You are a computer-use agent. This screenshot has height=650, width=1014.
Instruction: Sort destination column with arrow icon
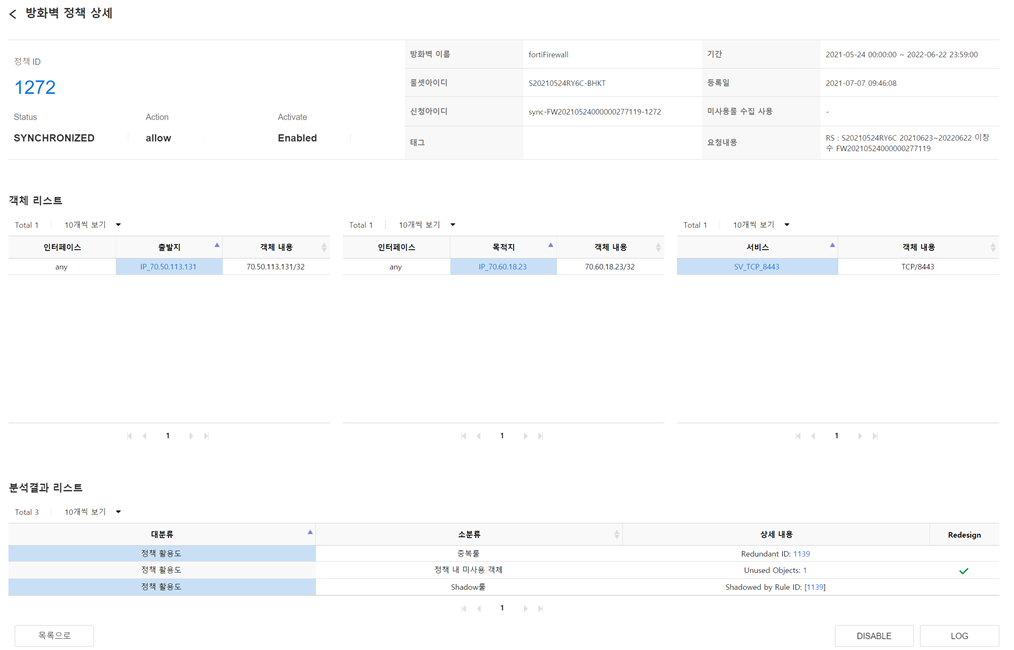(550, 245)
